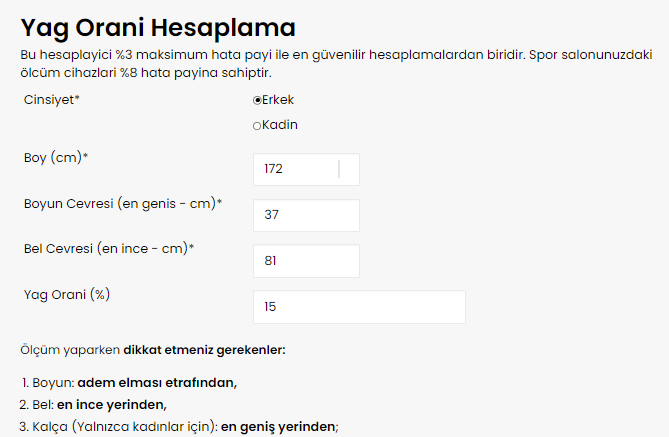Click the 'Ölçüm yaparken' sentence start

(x=70, y=351)
